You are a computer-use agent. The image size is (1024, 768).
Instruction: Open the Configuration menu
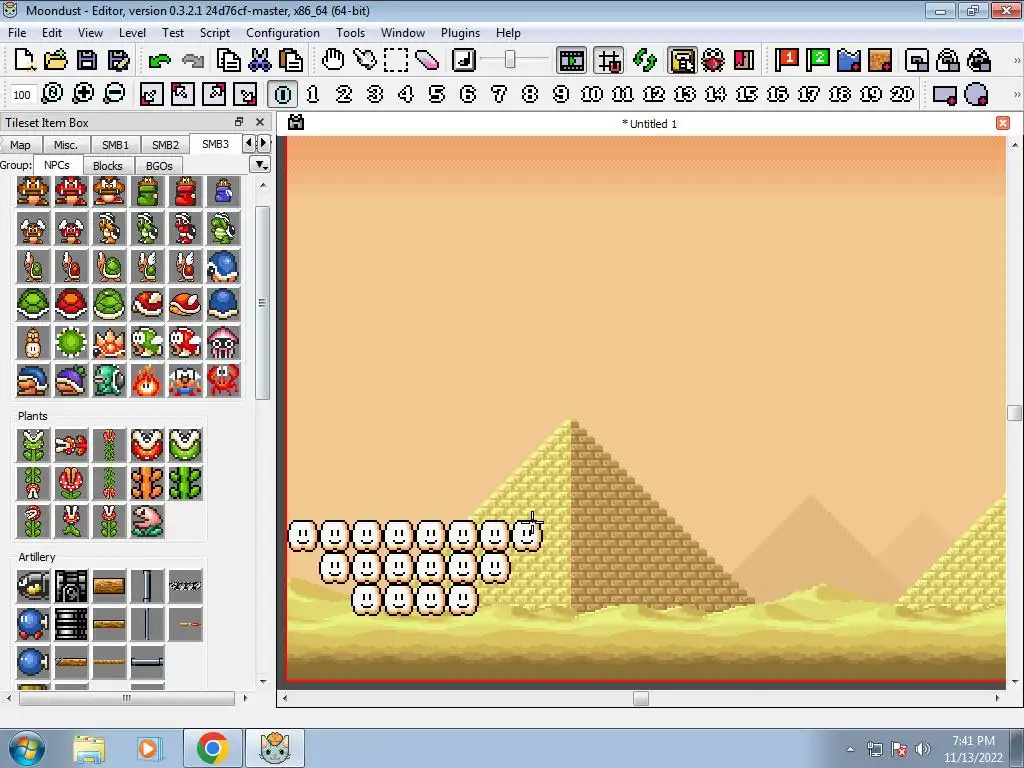283,33
